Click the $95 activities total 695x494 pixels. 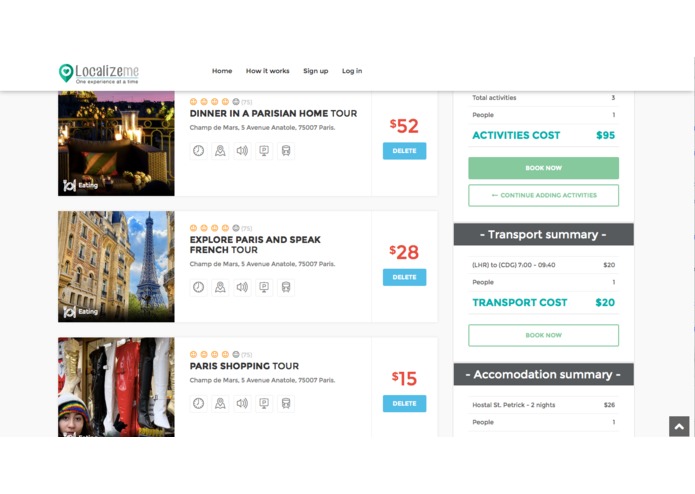[x=605, y=136]
